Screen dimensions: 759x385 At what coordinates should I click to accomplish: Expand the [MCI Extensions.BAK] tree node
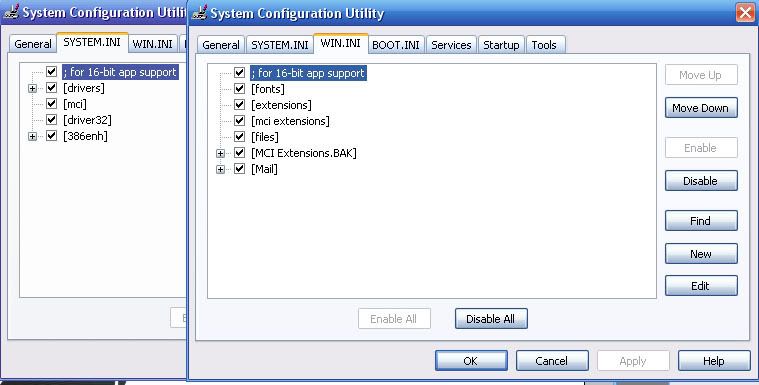[220, 154]
